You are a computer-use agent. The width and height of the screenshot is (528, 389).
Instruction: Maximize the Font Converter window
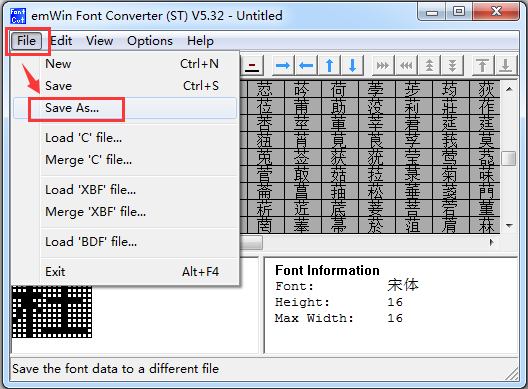(459, 12)
